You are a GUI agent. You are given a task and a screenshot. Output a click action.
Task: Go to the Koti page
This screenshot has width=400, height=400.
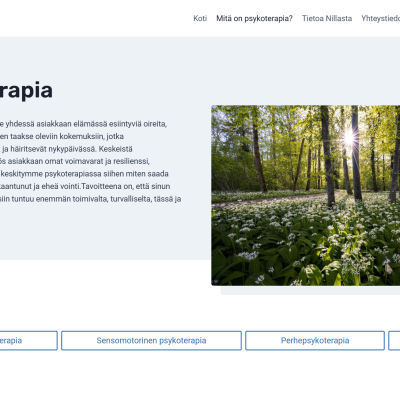click(x=200, y=19)
